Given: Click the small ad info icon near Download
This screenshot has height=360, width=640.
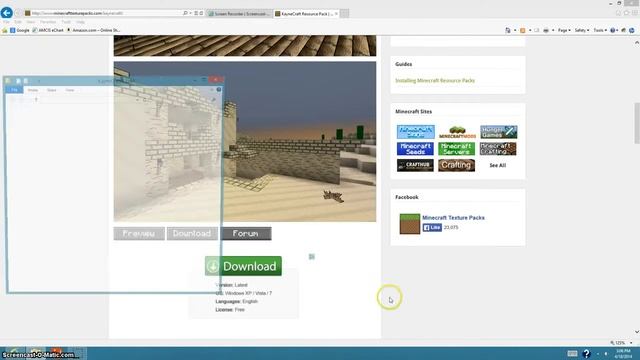Looking at the screenshot, I should pyautogui.click(x=311, y=256).
